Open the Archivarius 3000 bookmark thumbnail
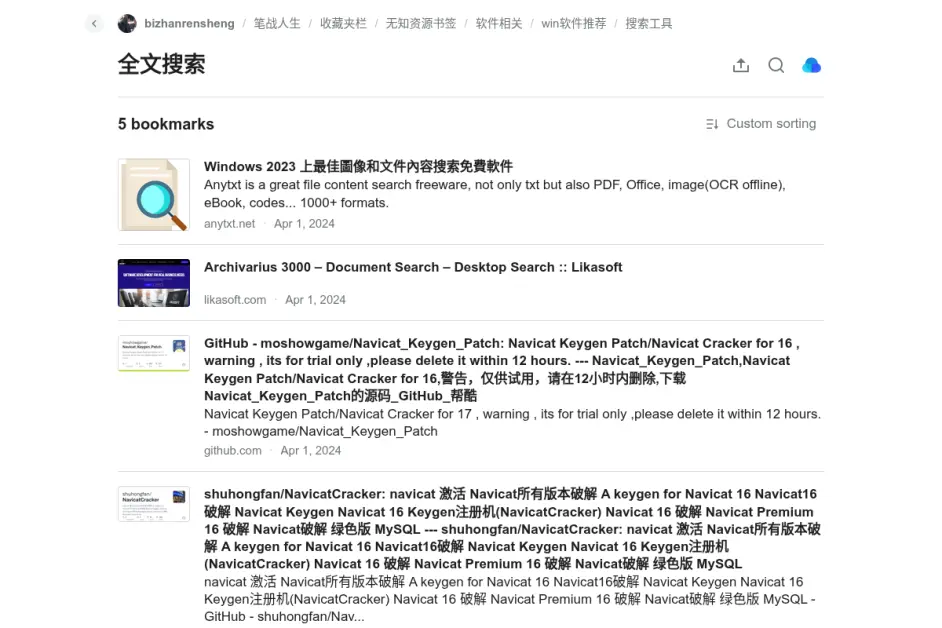This screenshot has width=942, height=628. 153,283
